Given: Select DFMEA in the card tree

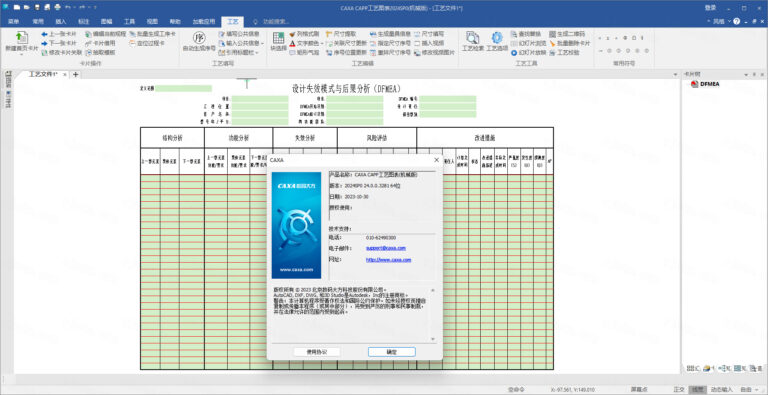Looking at the screenshot, I should pos(709,84).
